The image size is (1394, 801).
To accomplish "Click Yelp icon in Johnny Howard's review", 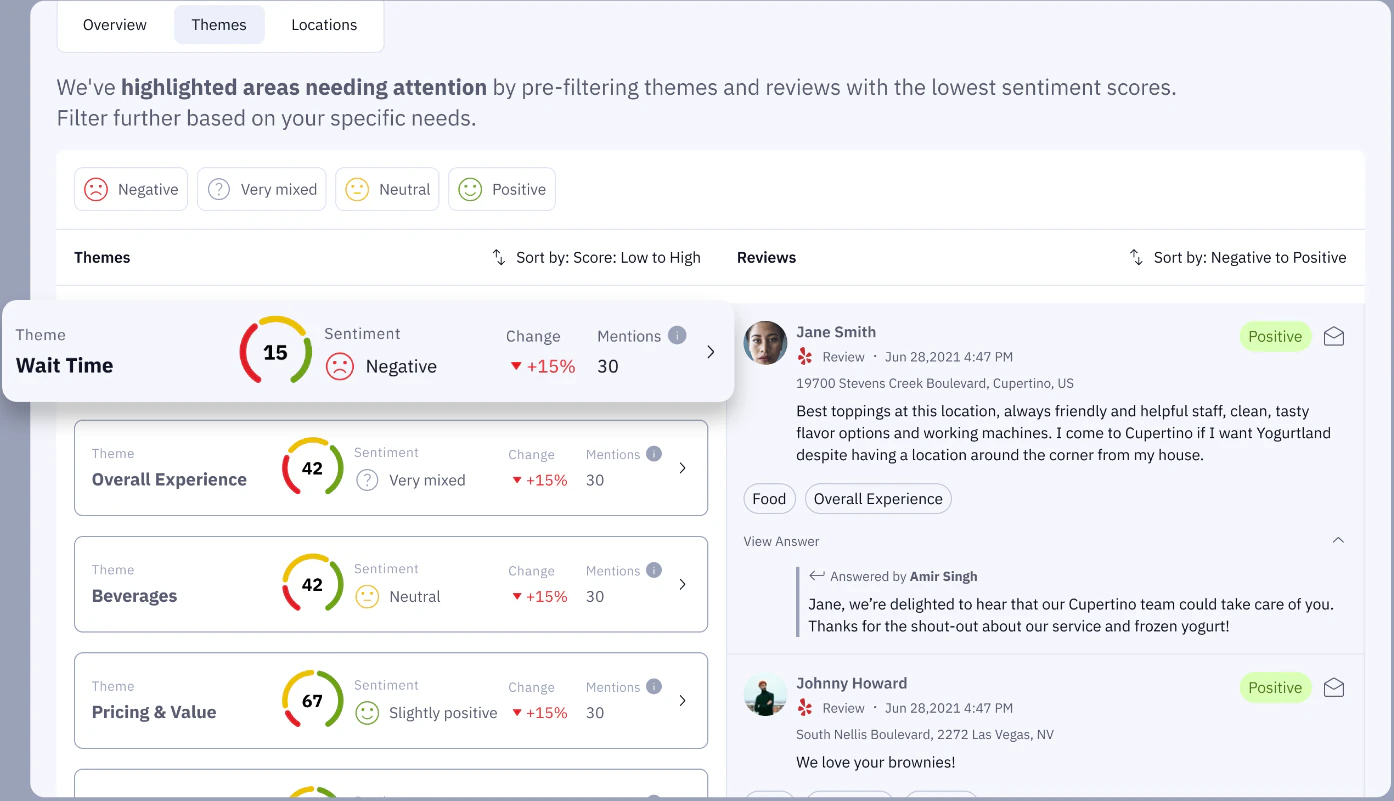I will [805, 707].
